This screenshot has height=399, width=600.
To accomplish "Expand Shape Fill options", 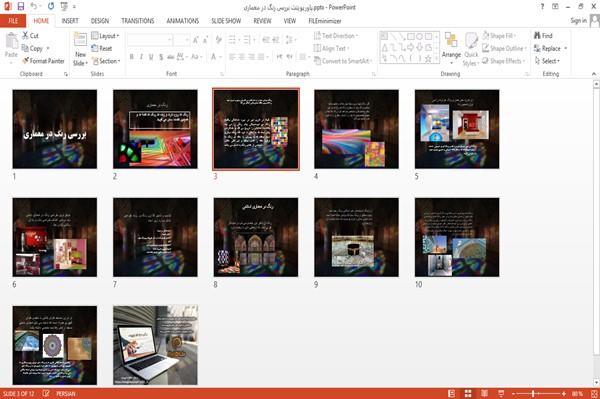I will tap(499, 36).
